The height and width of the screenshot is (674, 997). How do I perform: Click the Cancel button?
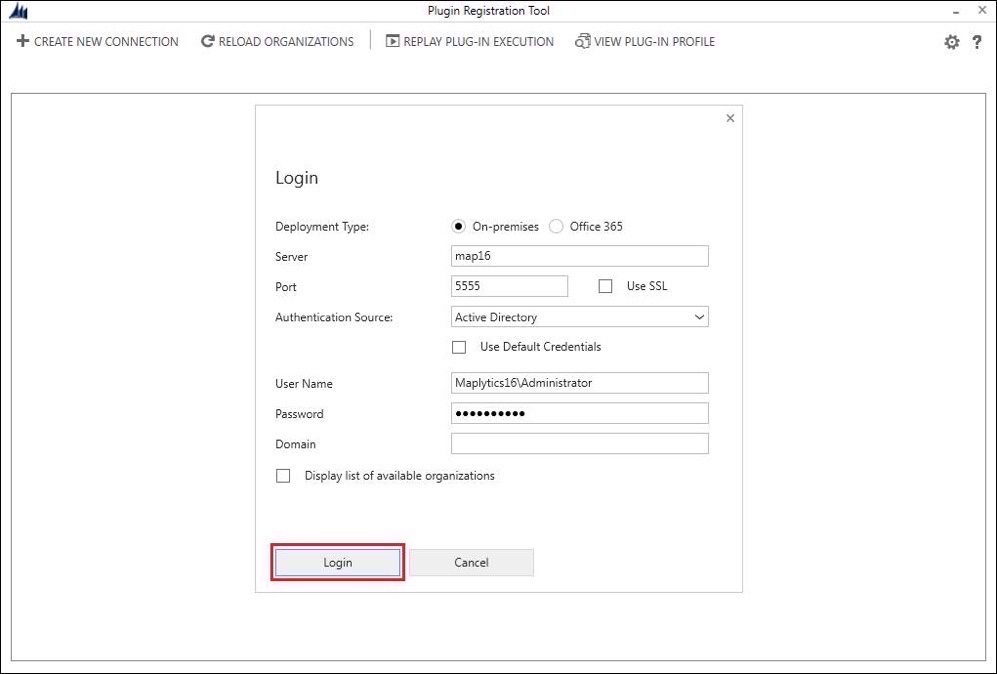[x=471, y=563]
